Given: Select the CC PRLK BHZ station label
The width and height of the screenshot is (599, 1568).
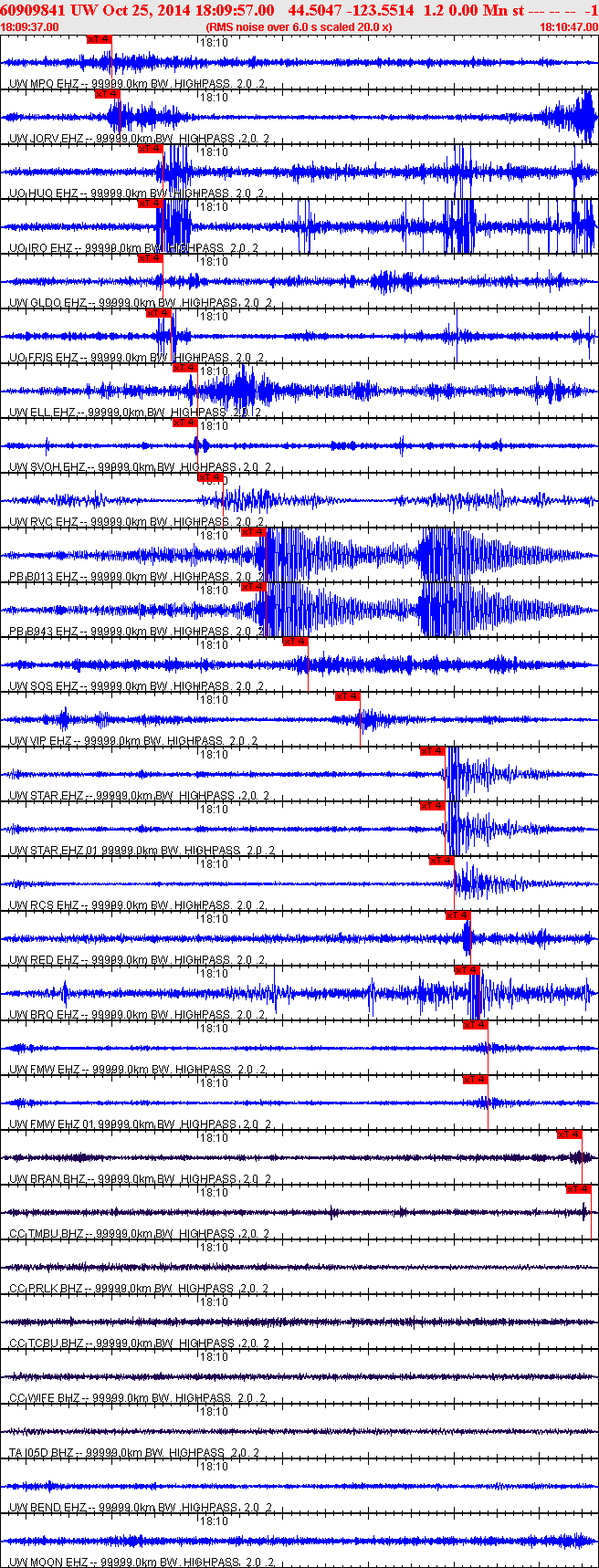Looking at the screenshot, I should click(x=46, y=1289).
